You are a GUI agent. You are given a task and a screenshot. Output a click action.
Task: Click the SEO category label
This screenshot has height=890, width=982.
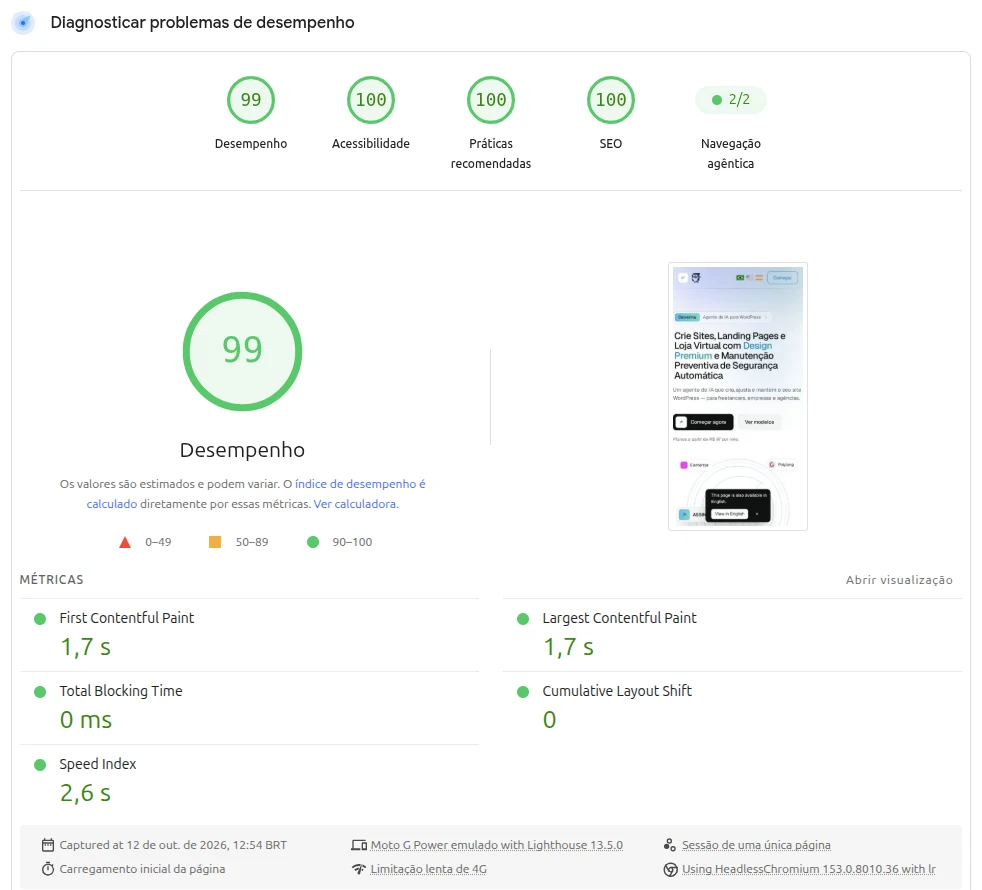point(611,143)
